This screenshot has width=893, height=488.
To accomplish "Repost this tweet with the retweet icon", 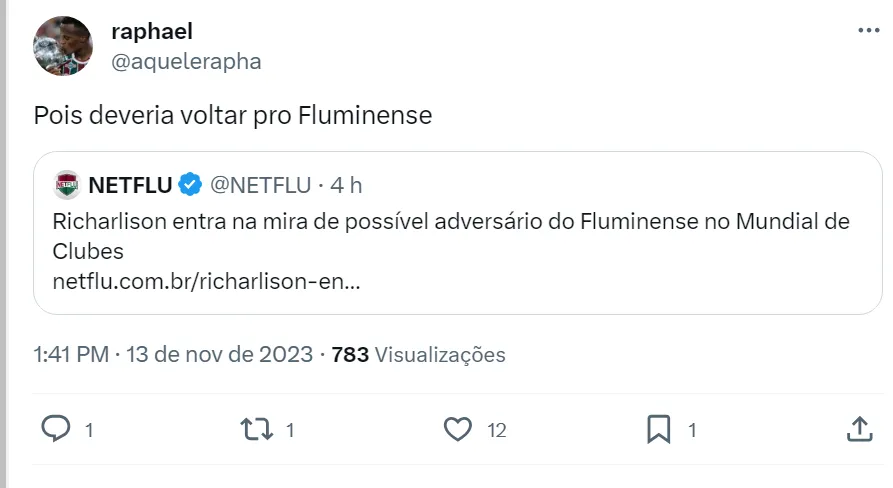I will pos(256,429).
